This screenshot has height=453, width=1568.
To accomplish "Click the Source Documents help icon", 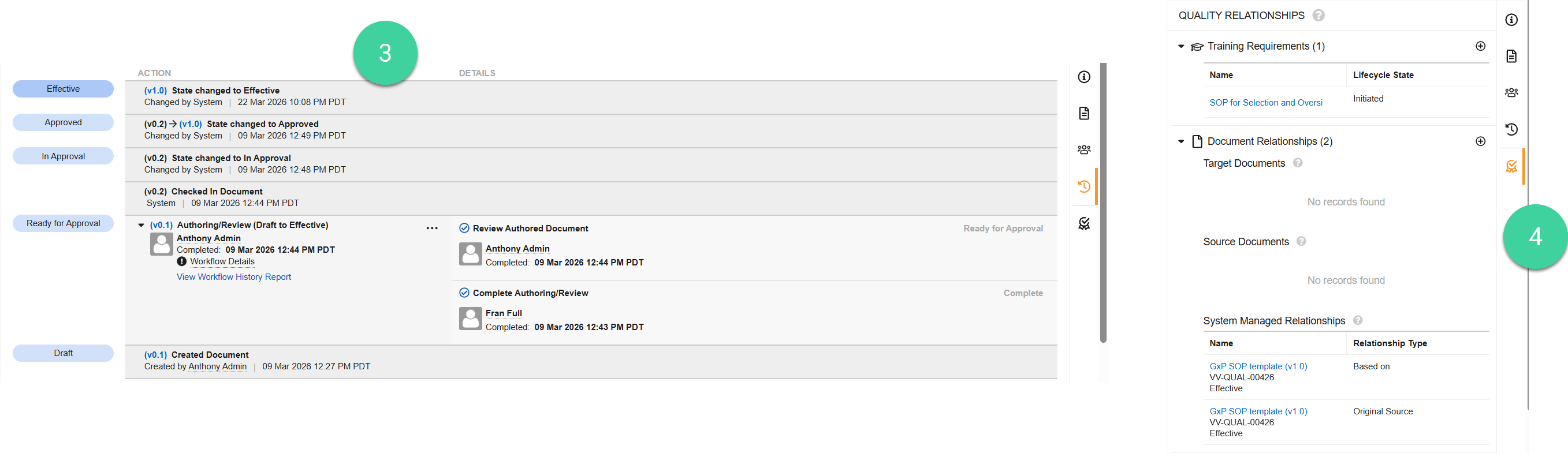I will tap(1301, 241).
